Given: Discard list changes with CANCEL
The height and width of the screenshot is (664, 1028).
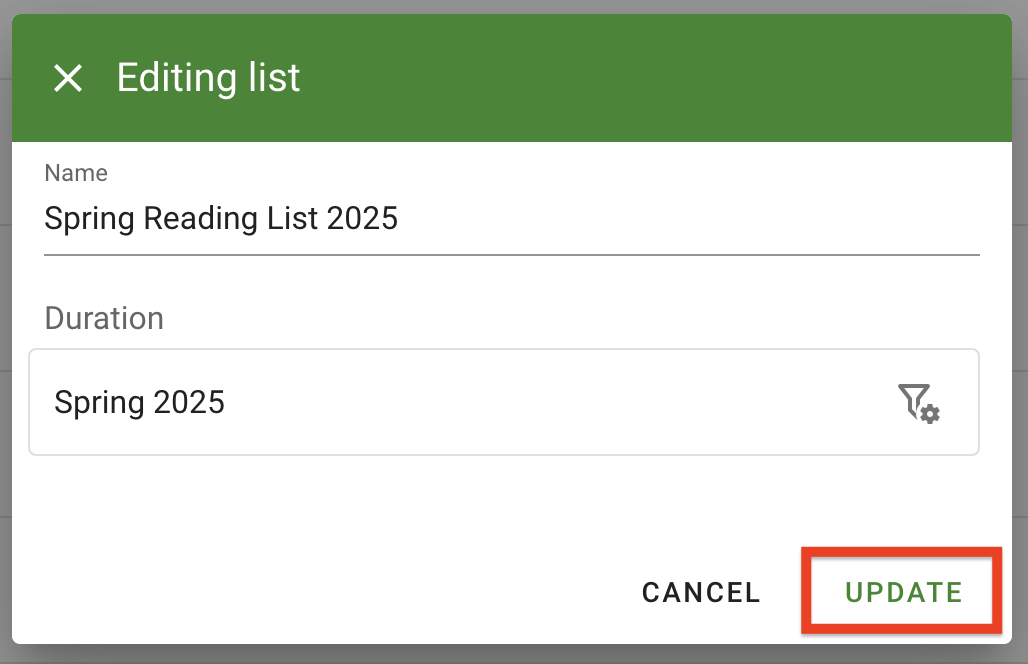Looking at the screenshot, I should pyautogui.click(x=701, y=592).
